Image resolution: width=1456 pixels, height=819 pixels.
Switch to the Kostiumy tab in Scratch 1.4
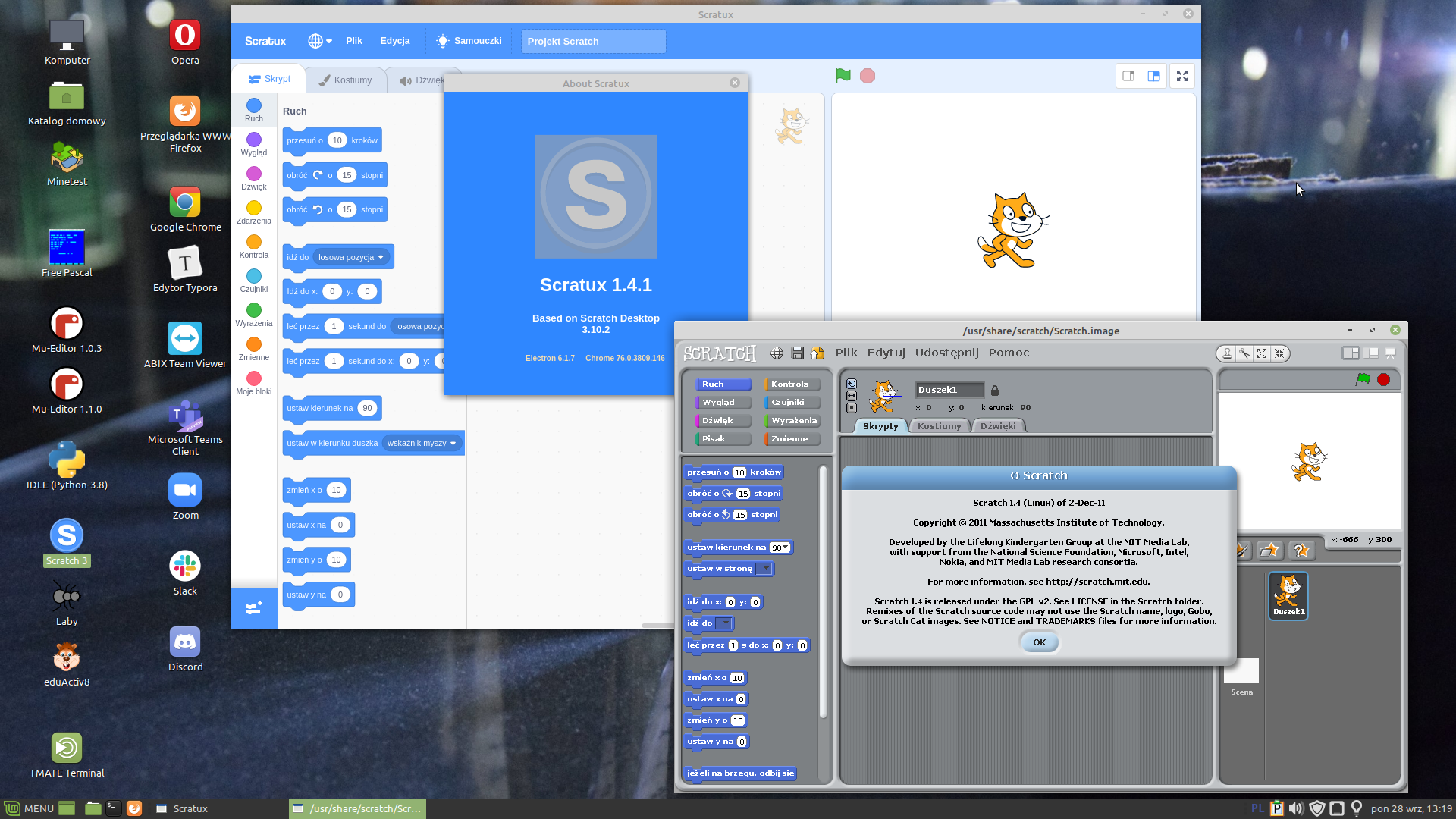pos(939,426)
